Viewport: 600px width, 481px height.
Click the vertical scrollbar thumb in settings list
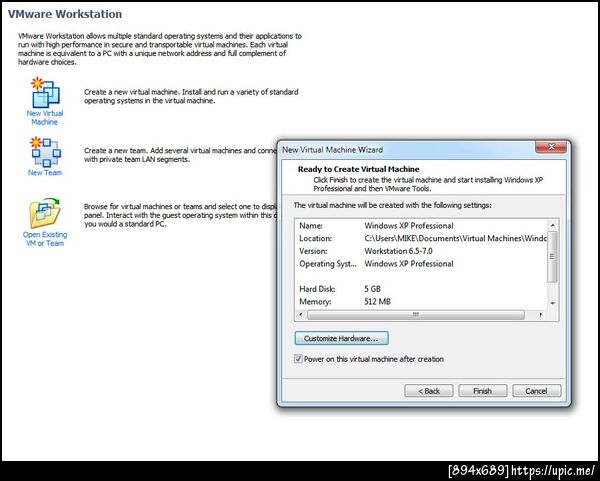tap(552, 257)
